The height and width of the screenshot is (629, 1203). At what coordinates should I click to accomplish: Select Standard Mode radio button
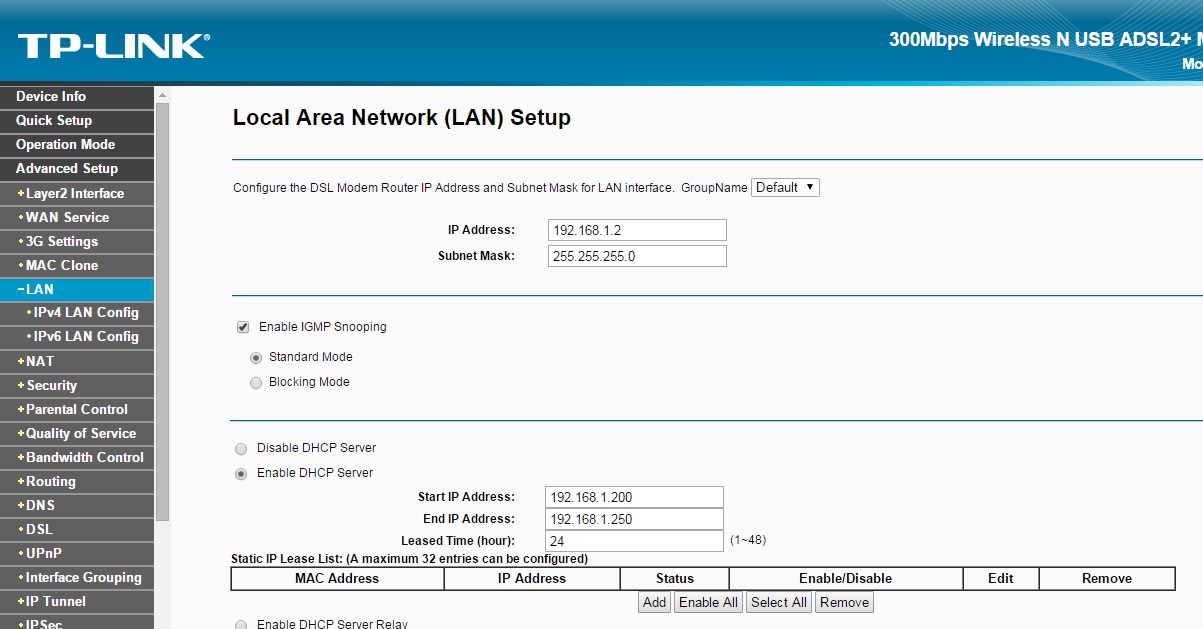coord(256,357)
